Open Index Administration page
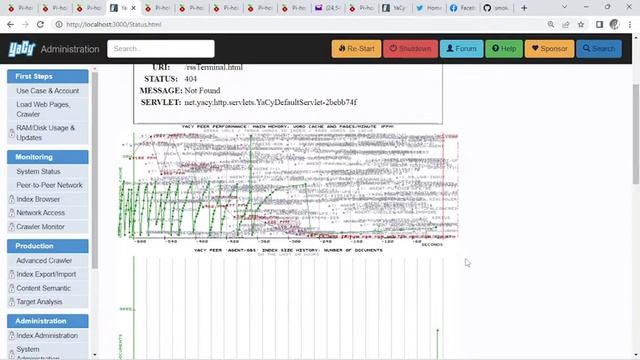This screenshot has height=360, width=640. coord(47,336)
